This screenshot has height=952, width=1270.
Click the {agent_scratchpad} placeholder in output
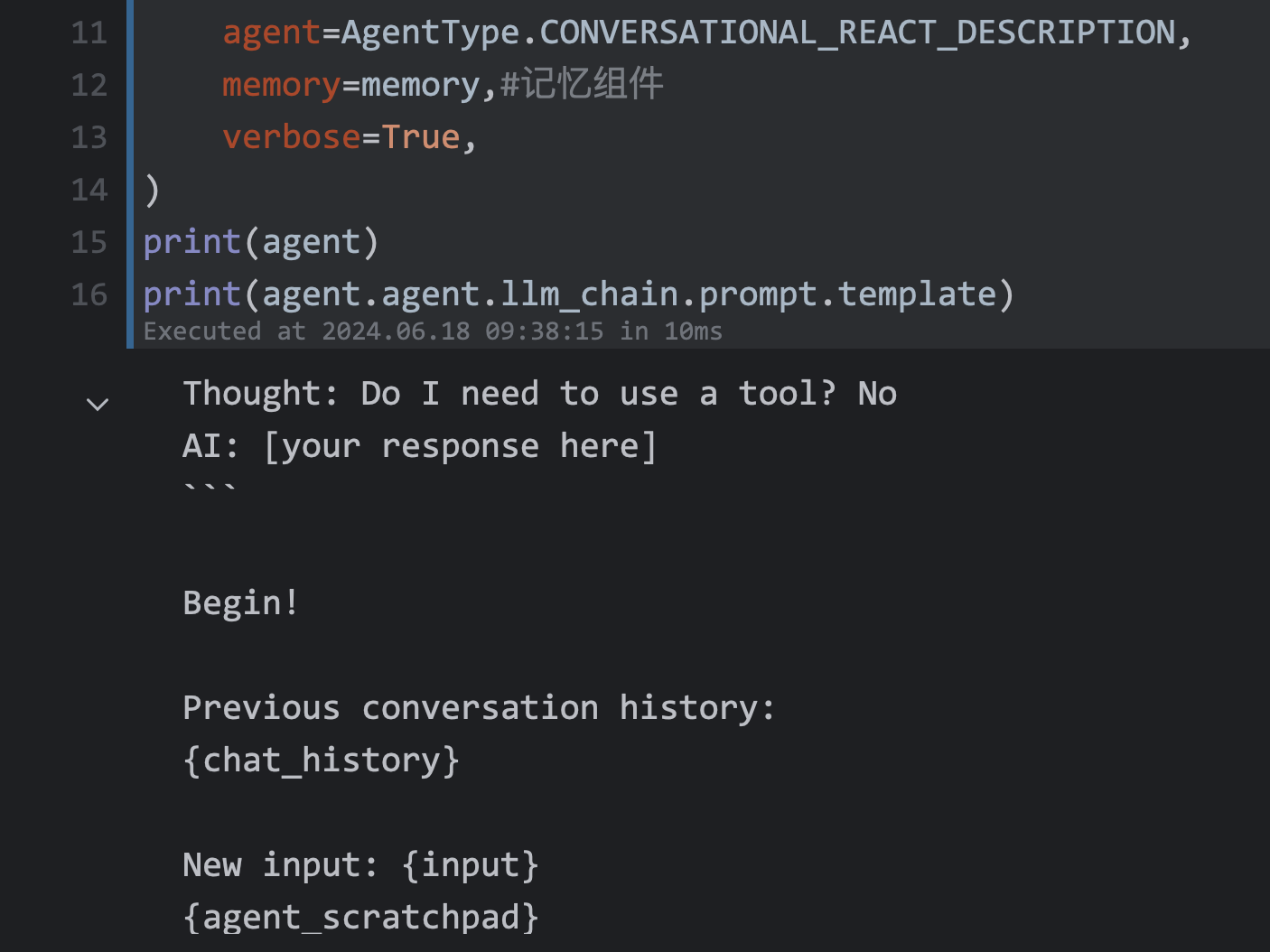tap(360, 919)
